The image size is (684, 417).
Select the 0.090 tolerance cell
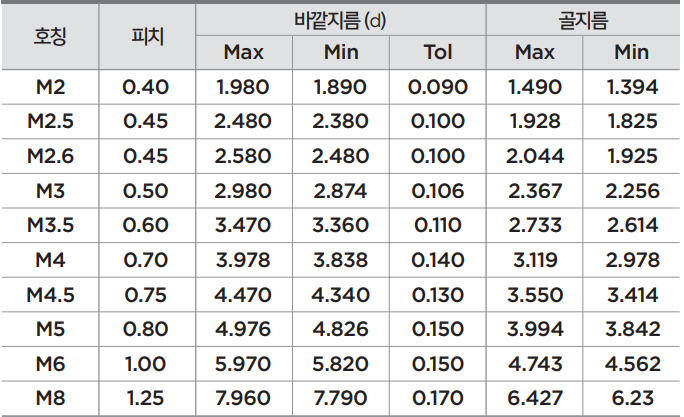438,87
